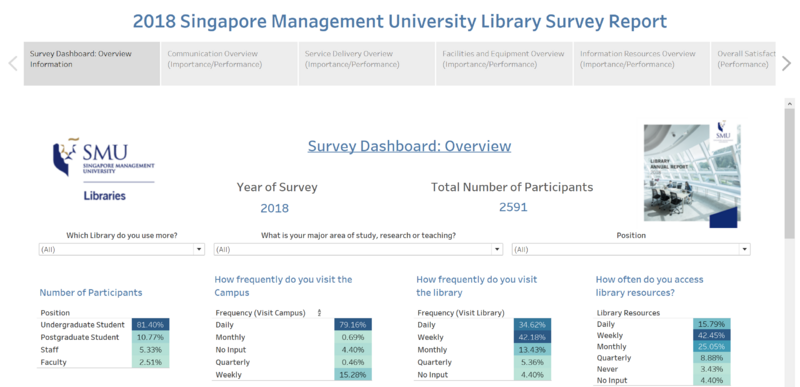Select the 15.79% Daily library resources cell

click(x=712, y=324)
